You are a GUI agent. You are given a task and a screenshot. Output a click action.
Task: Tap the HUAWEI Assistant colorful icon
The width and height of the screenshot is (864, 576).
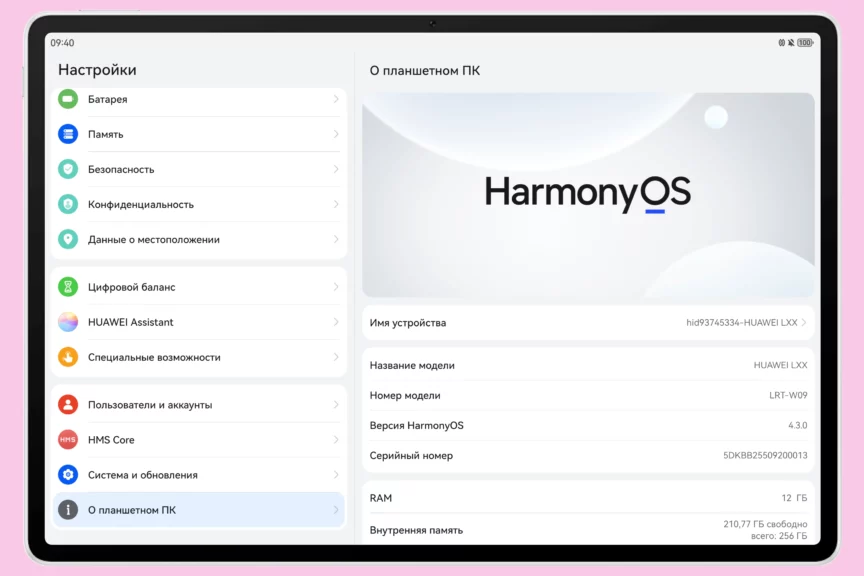(x=68, y=322)
